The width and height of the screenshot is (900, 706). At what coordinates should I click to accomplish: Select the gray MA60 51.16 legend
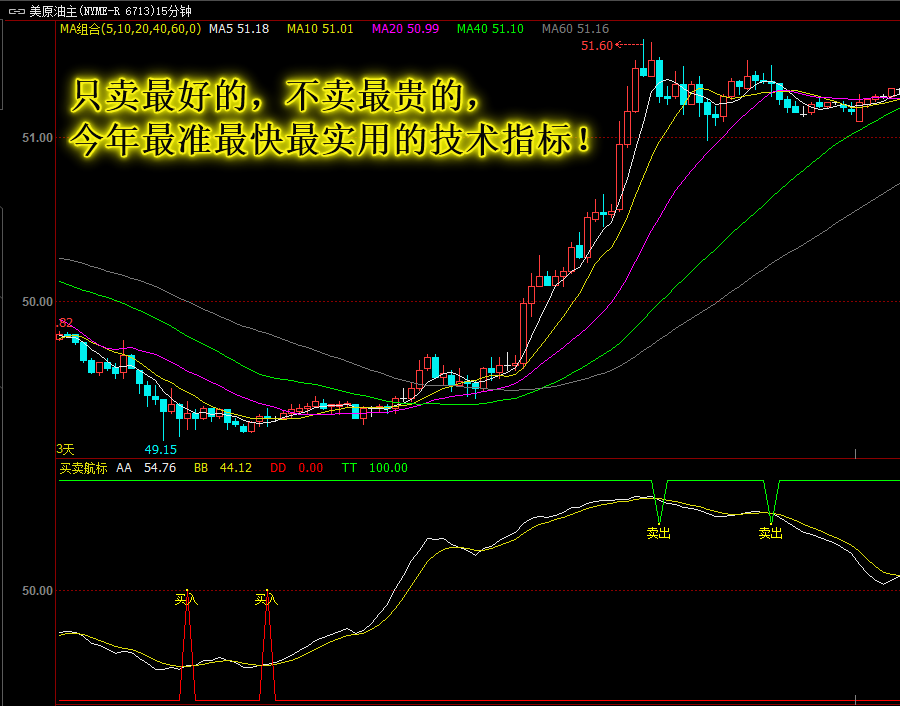(x=575, y=30)
